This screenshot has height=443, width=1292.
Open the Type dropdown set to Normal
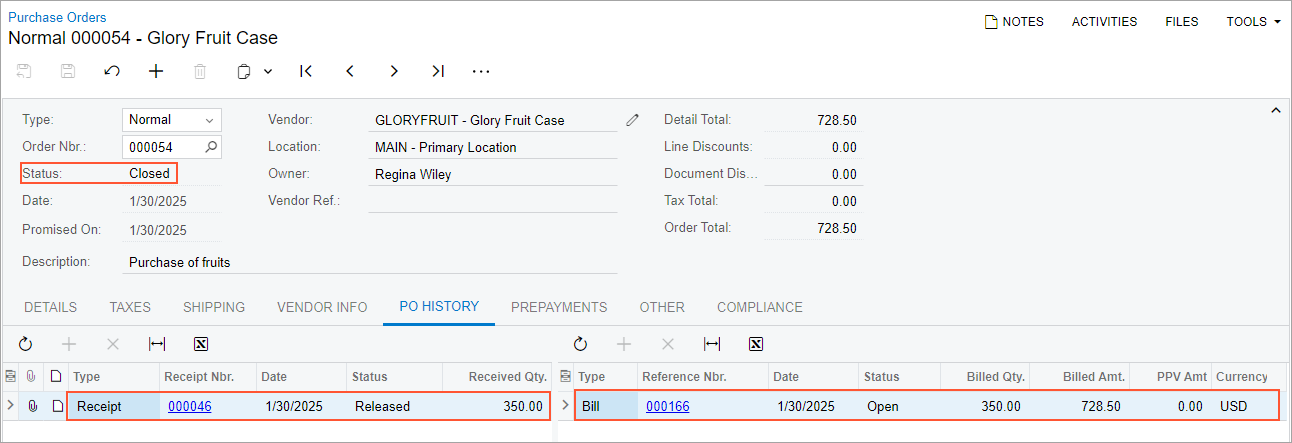[171, 120]
